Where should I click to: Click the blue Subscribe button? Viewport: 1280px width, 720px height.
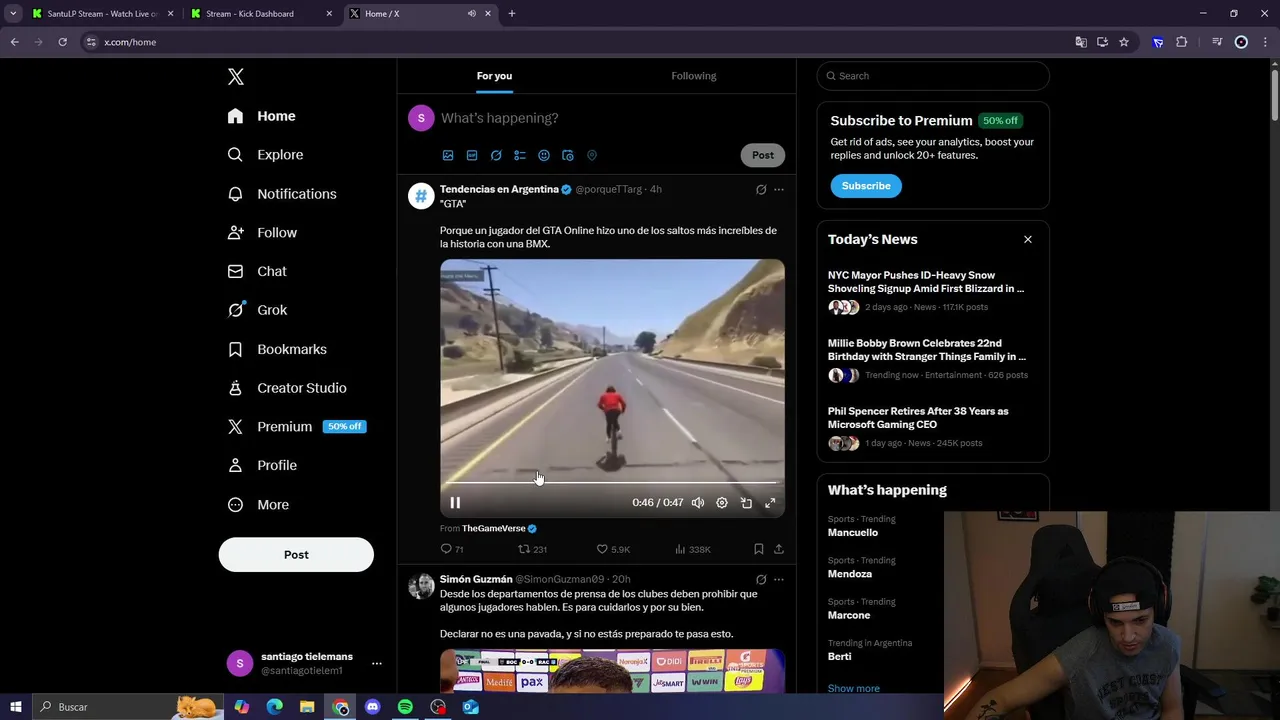click(x=866, y=186)
